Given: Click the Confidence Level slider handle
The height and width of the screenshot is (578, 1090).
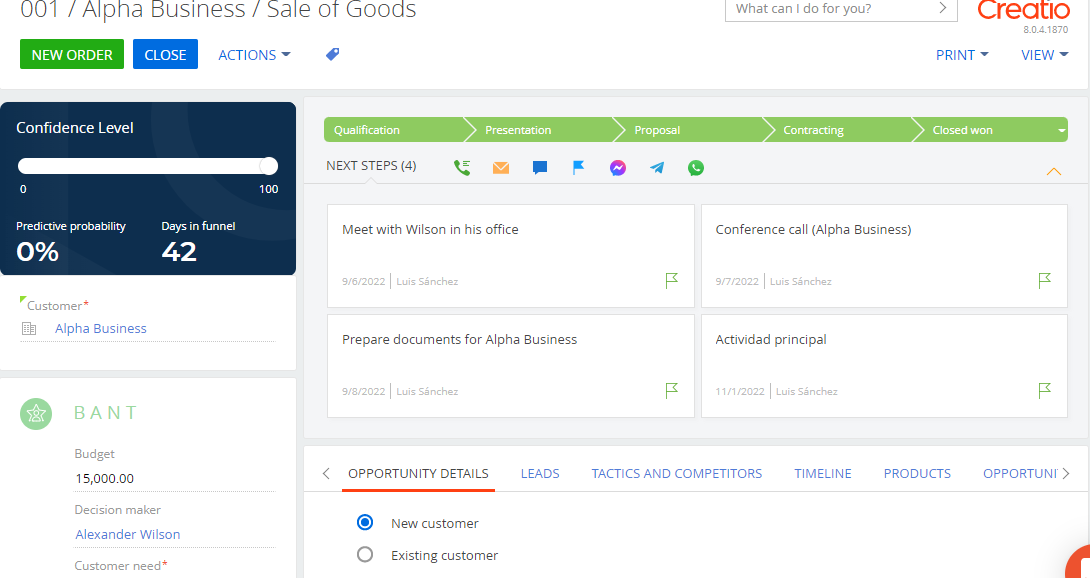Looking at the screenshot, I should [268, 166].
